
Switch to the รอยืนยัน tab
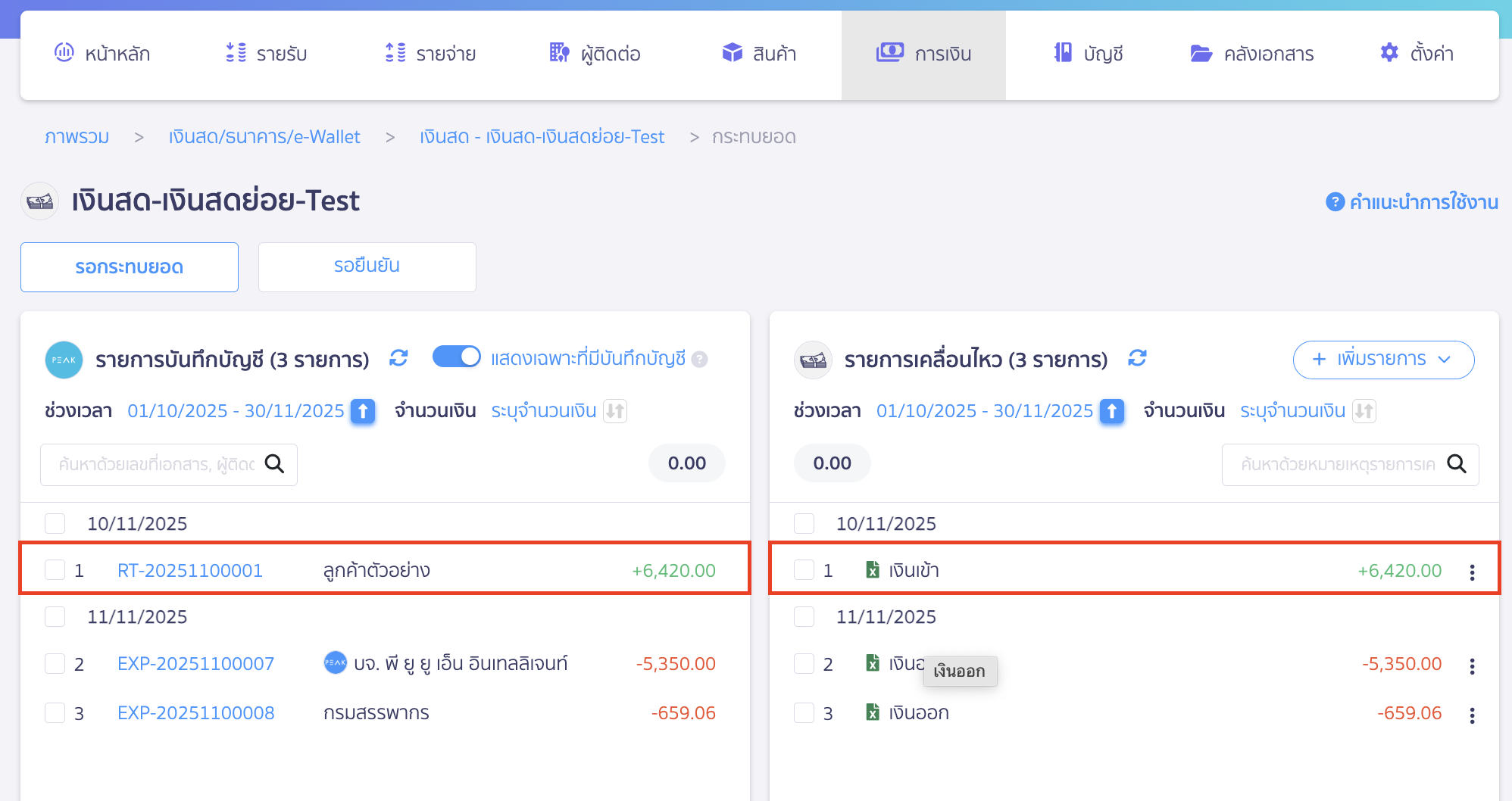pyautogui.click(x=367, y=266)
